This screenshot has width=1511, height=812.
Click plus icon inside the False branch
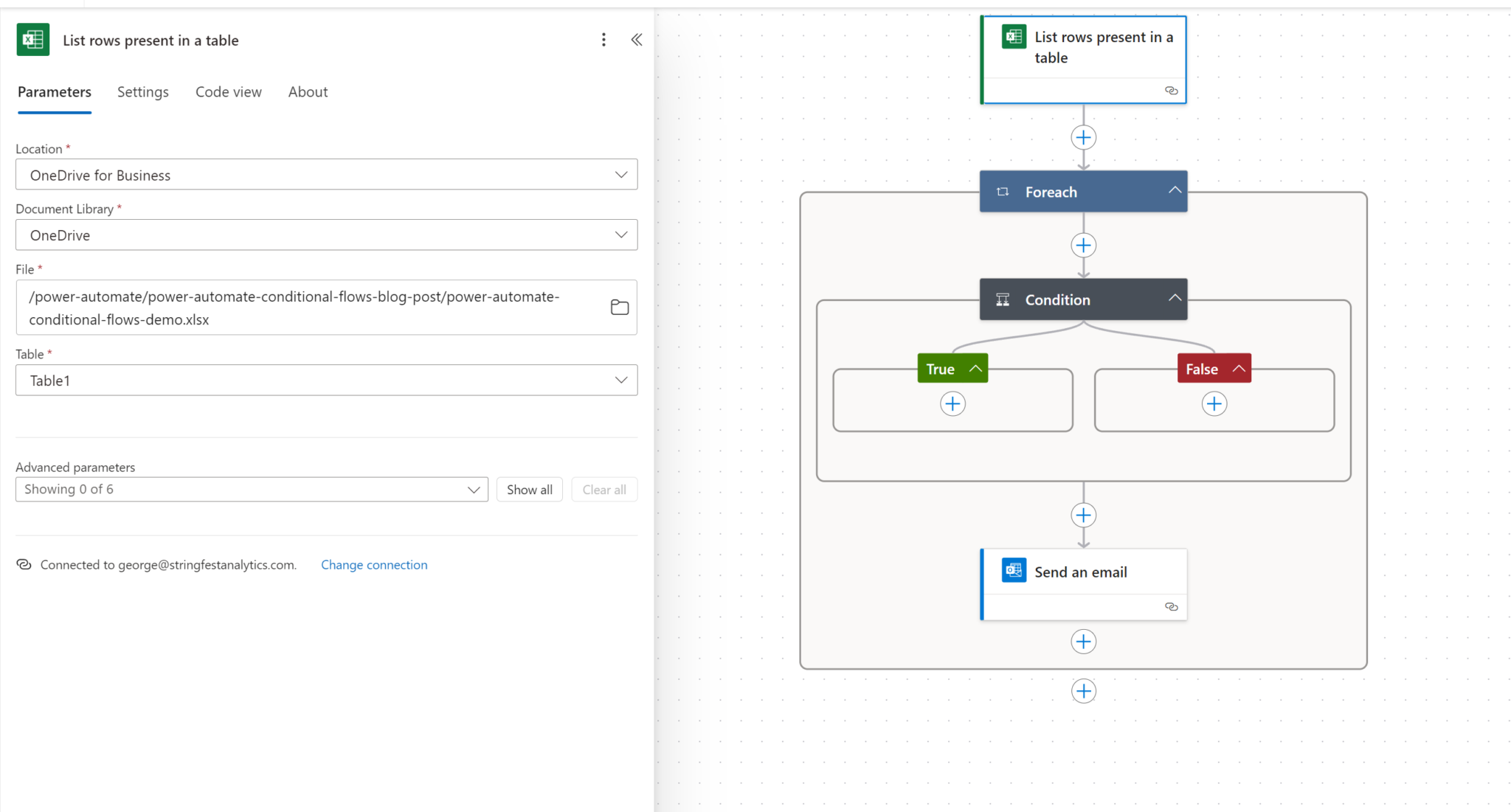[x=1214, y=404]
